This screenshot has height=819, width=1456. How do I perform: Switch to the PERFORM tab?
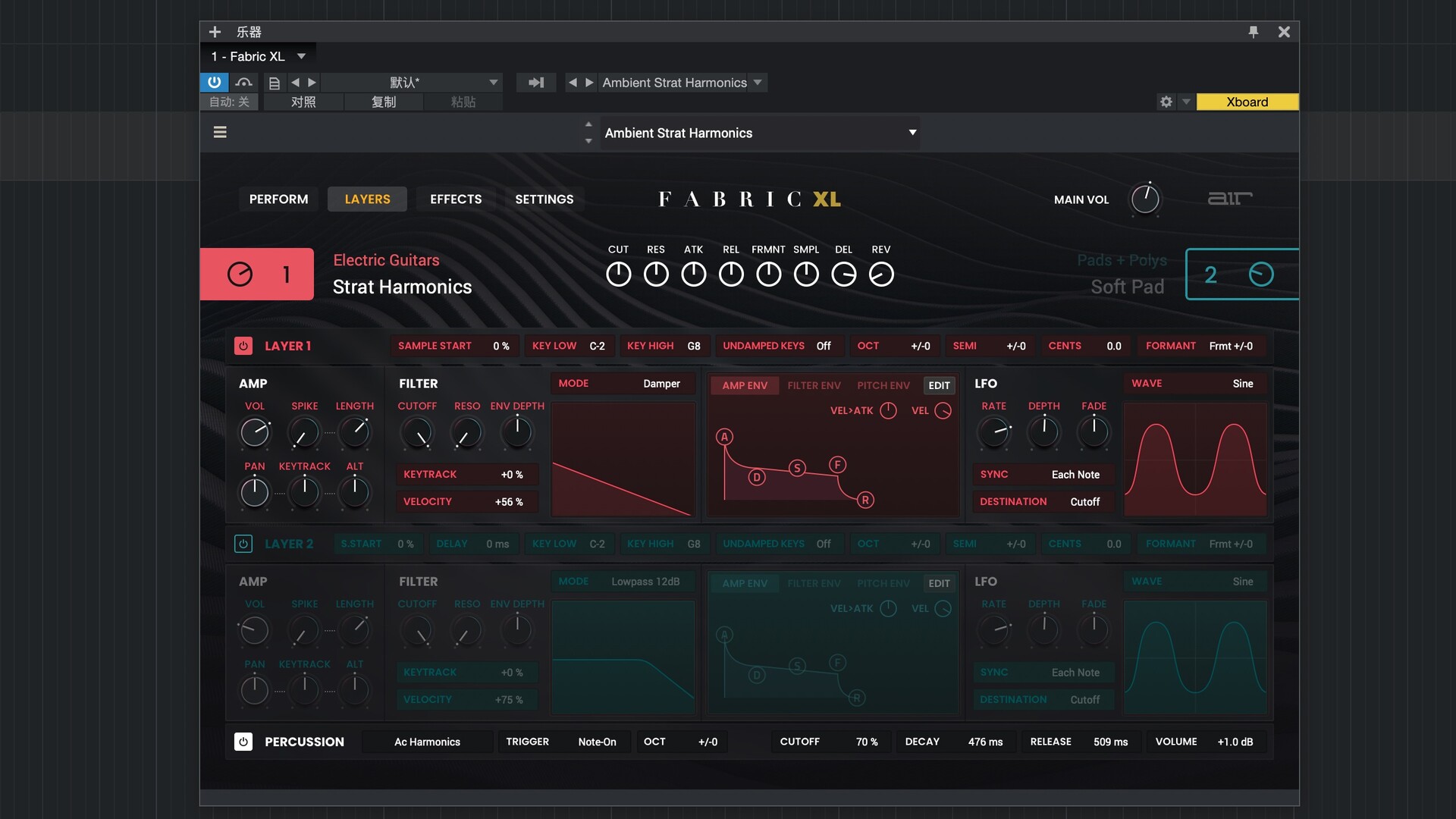click(x=278, y=199)
